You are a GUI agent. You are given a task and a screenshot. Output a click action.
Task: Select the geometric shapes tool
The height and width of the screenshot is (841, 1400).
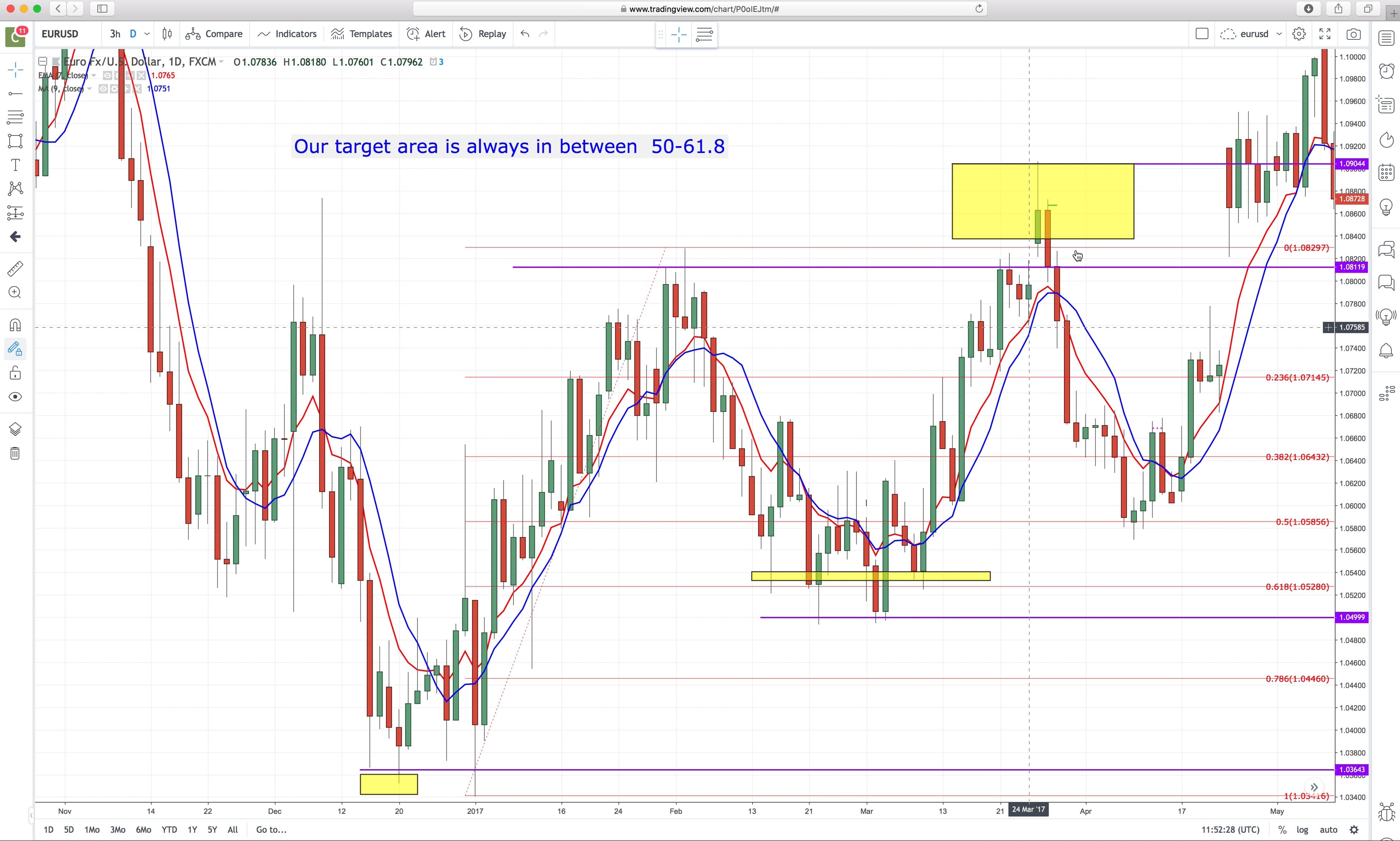(15, 141)
